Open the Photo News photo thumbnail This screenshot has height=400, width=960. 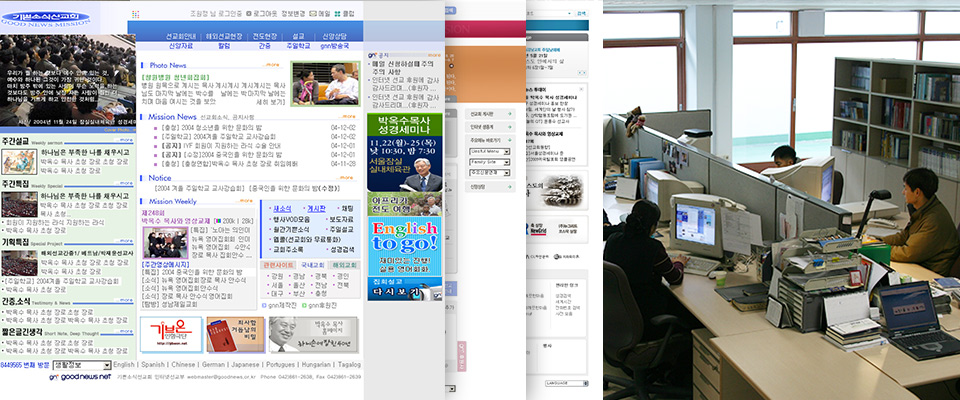click(325, 84)
